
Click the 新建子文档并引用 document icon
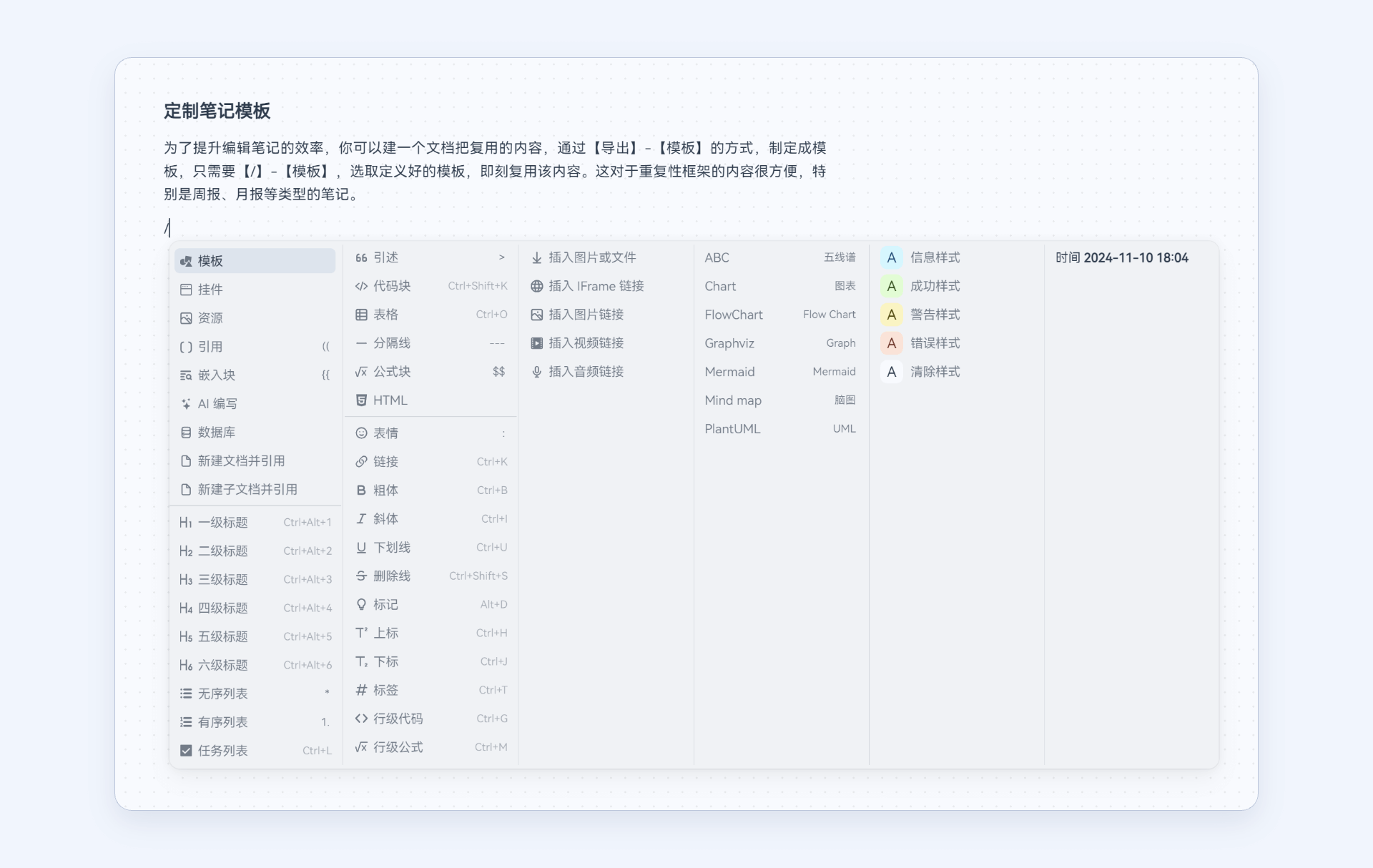[186, 490]
